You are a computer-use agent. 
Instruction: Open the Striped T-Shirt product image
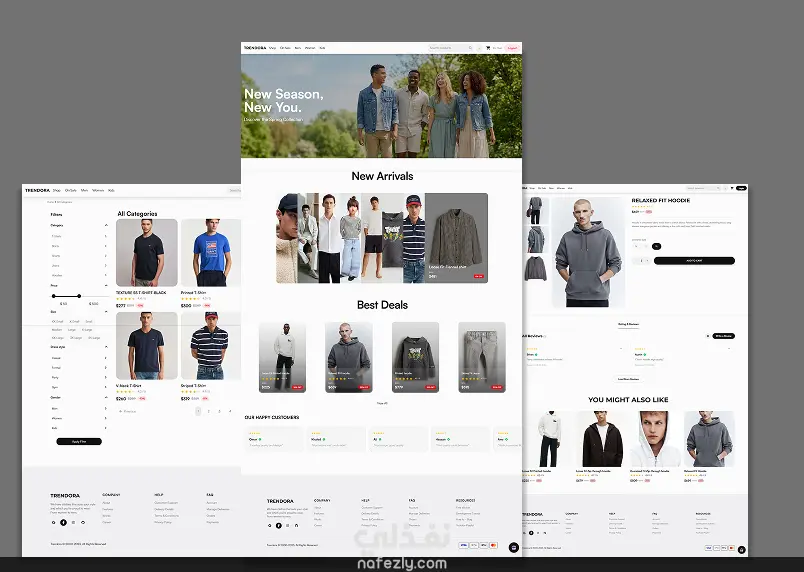(211, 346)
